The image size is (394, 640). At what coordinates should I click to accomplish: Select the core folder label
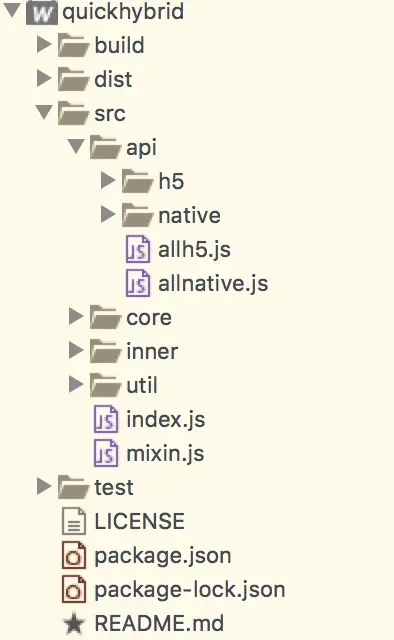[x=149, y=318]
